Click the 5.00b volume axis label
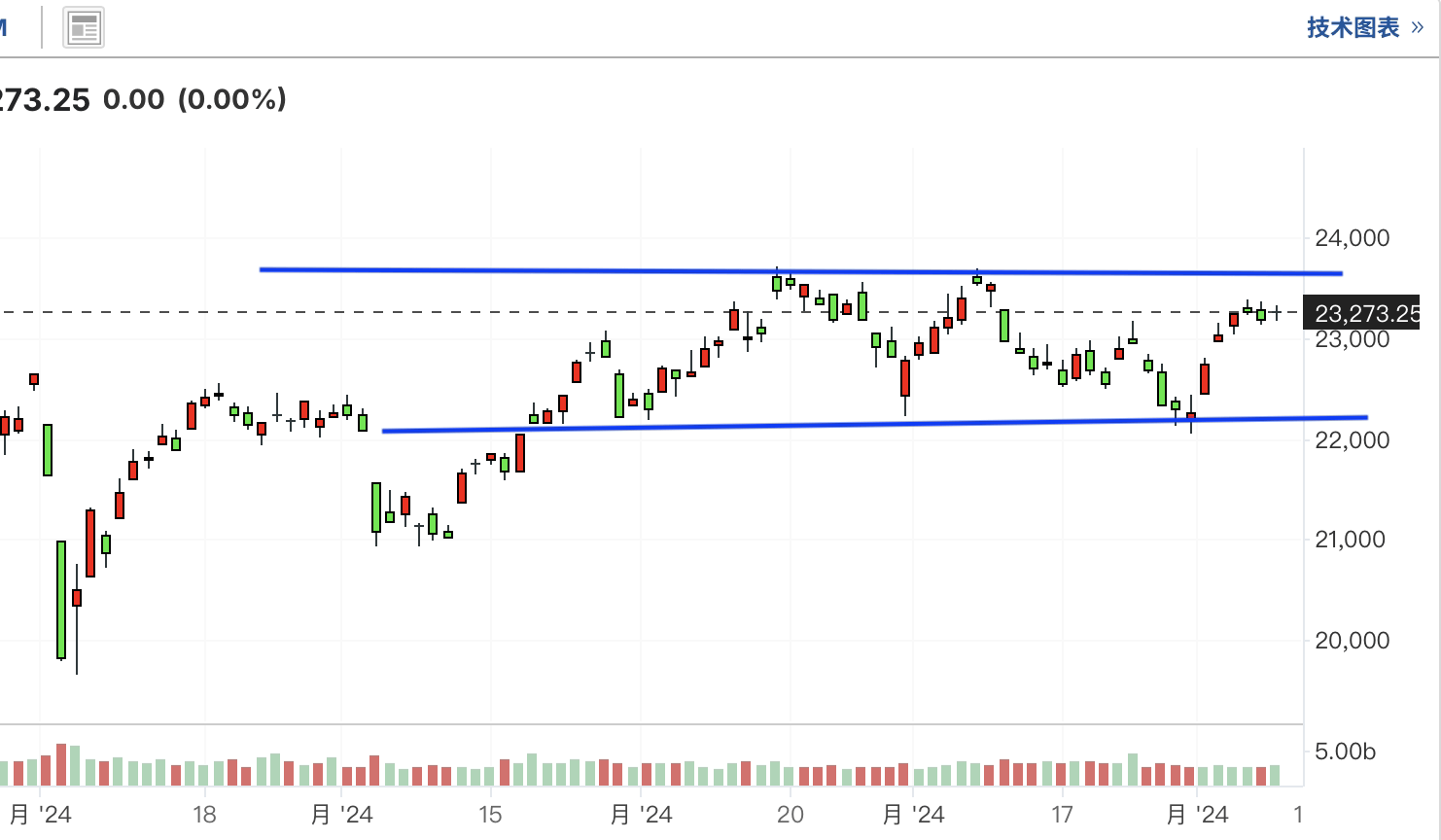 click(1346, 752)
